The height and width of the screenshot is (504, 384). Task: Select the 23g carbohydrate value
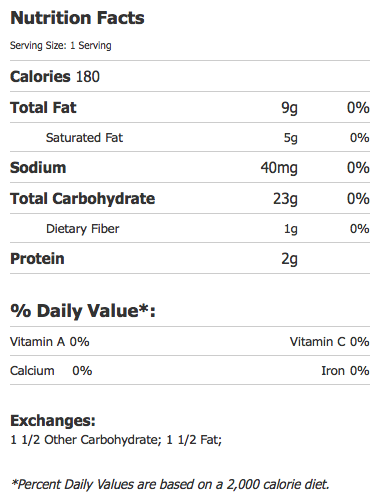click(285, 199)
